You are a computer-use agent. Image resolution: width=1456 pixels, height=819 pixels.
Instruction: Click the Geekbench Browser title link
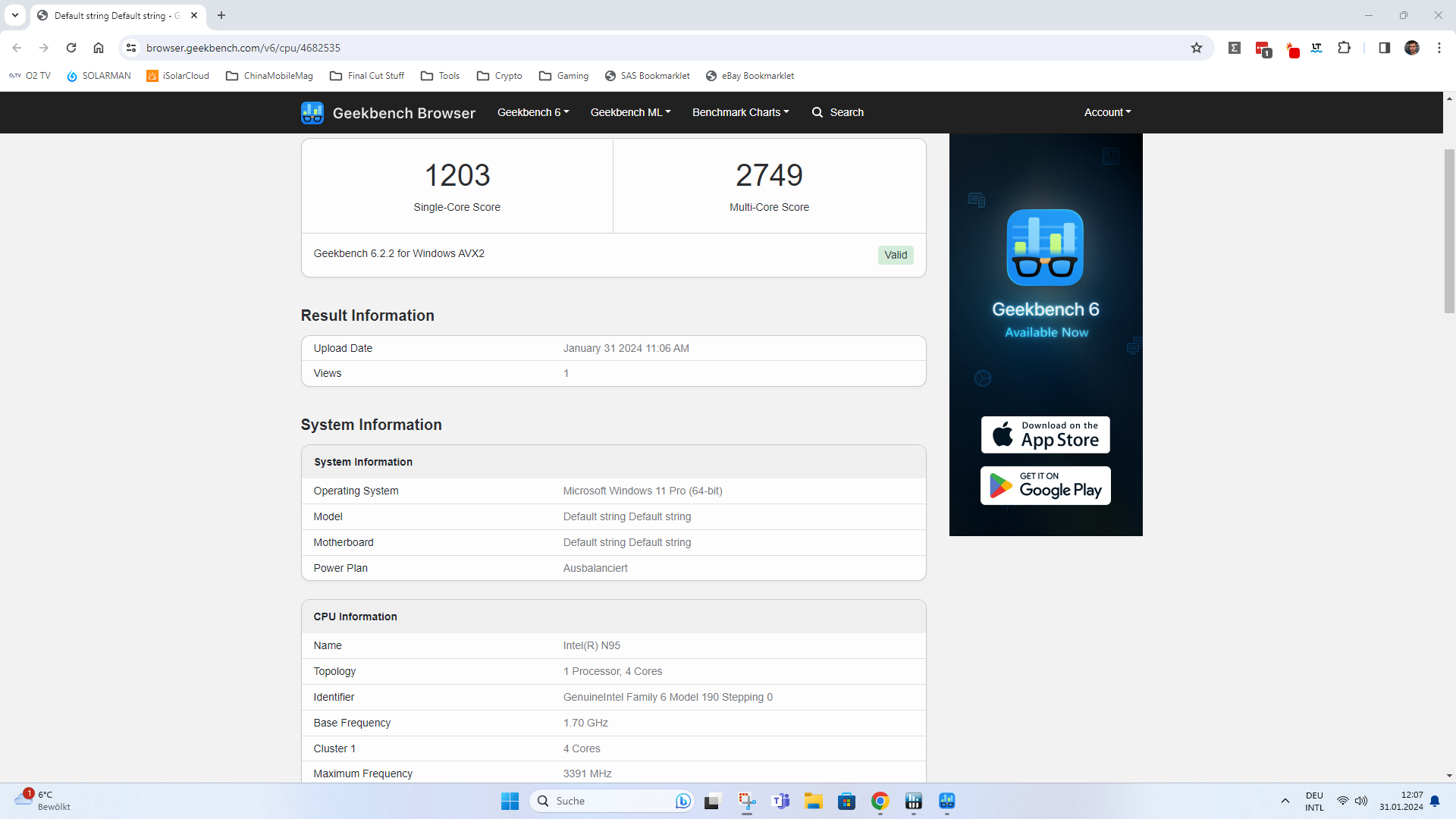tap(404, 113)
